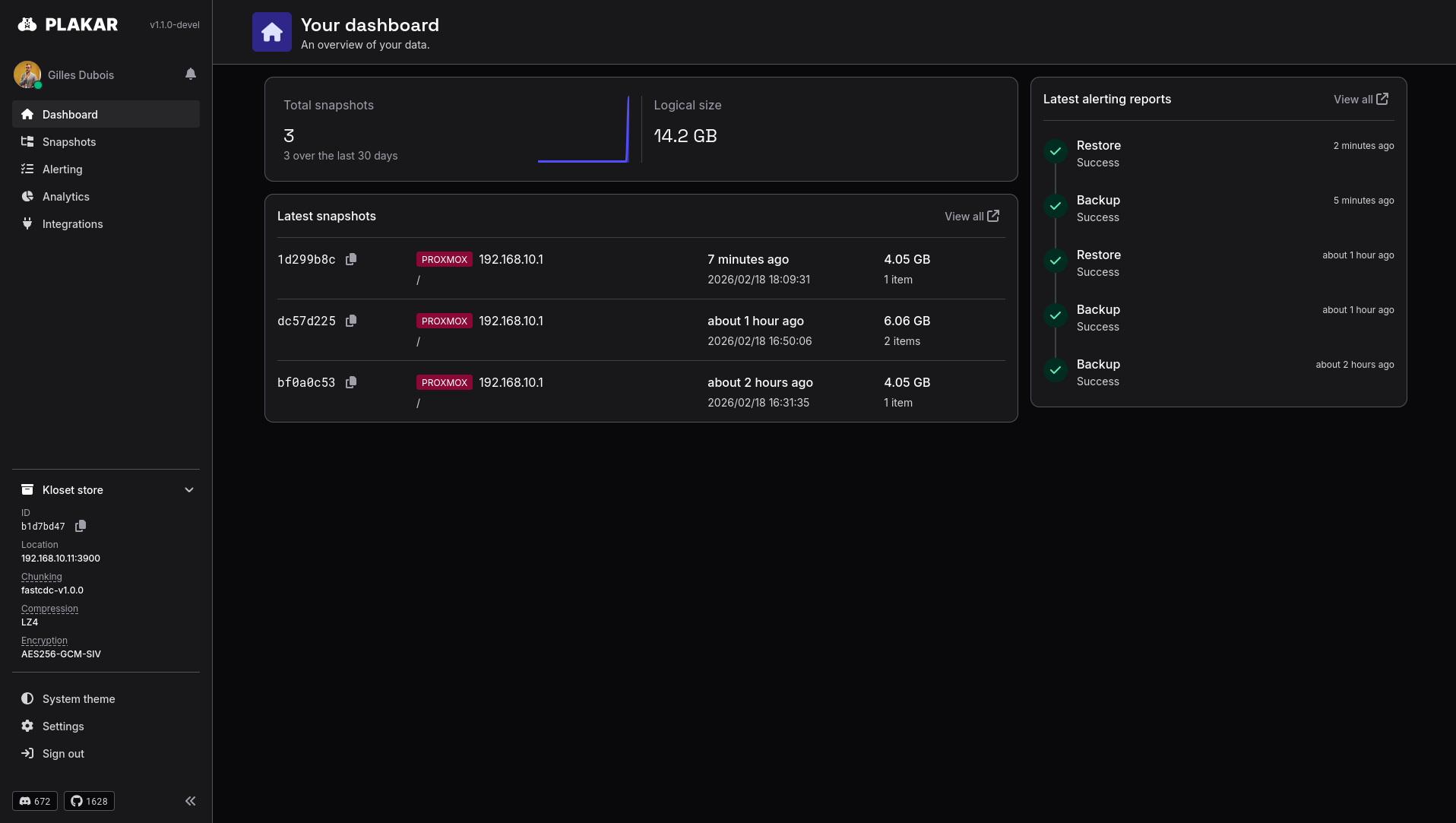1456x823 pixels.
Task: Copy the Kloset store ID b1d7bd47
Action: click(x=81, y=526)
